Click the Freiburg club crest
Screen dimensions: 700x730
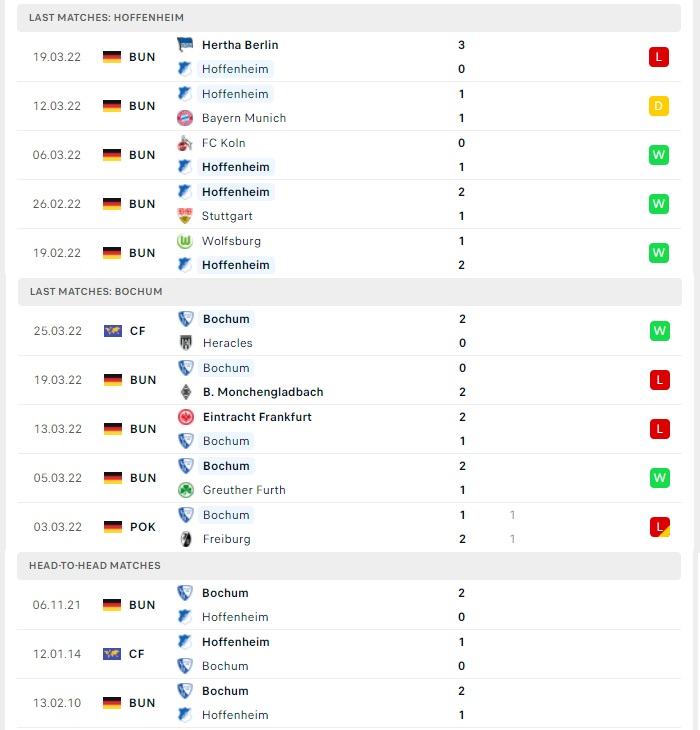point(186,539)
